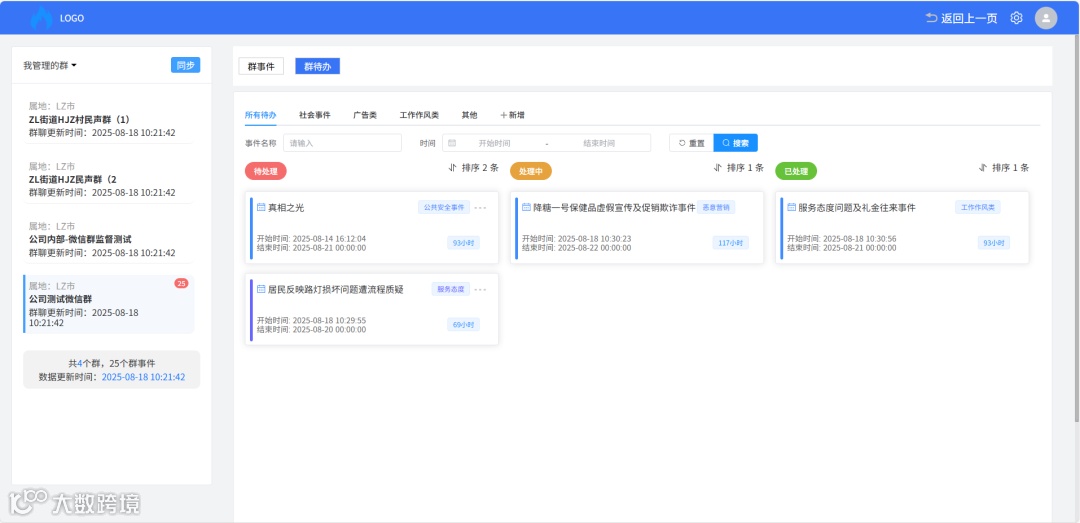Click the 公共安全事件 tag

444,207
